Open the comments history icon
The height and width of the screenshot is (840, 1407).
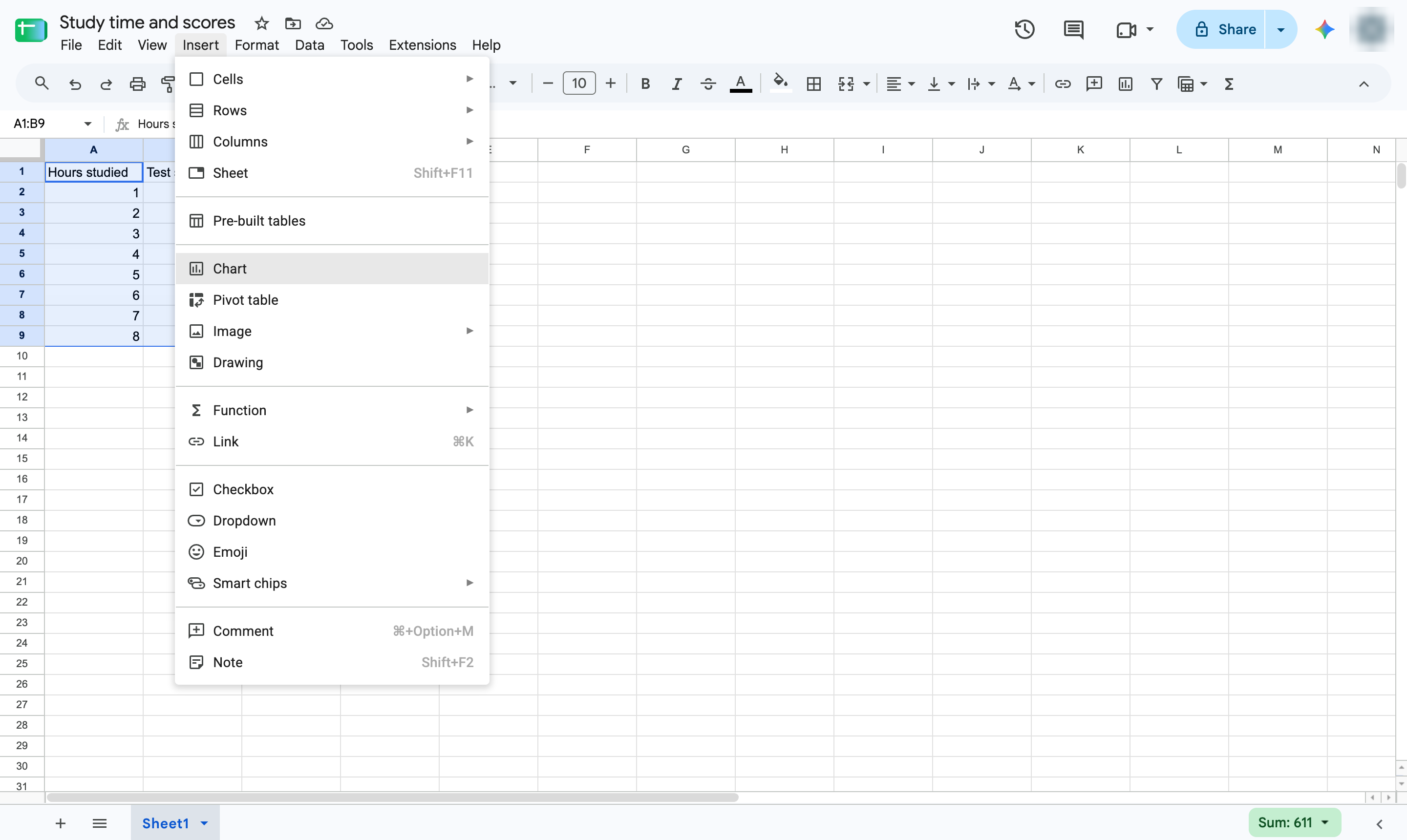pos(1073,29)
